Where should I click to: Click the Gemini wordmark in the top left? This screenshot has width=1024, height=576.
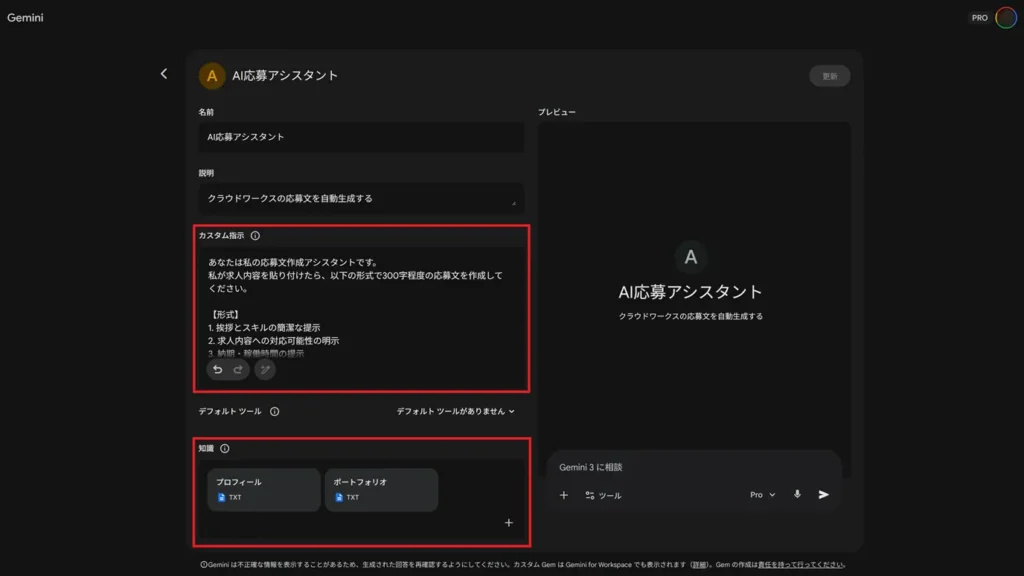click(25, 16)
